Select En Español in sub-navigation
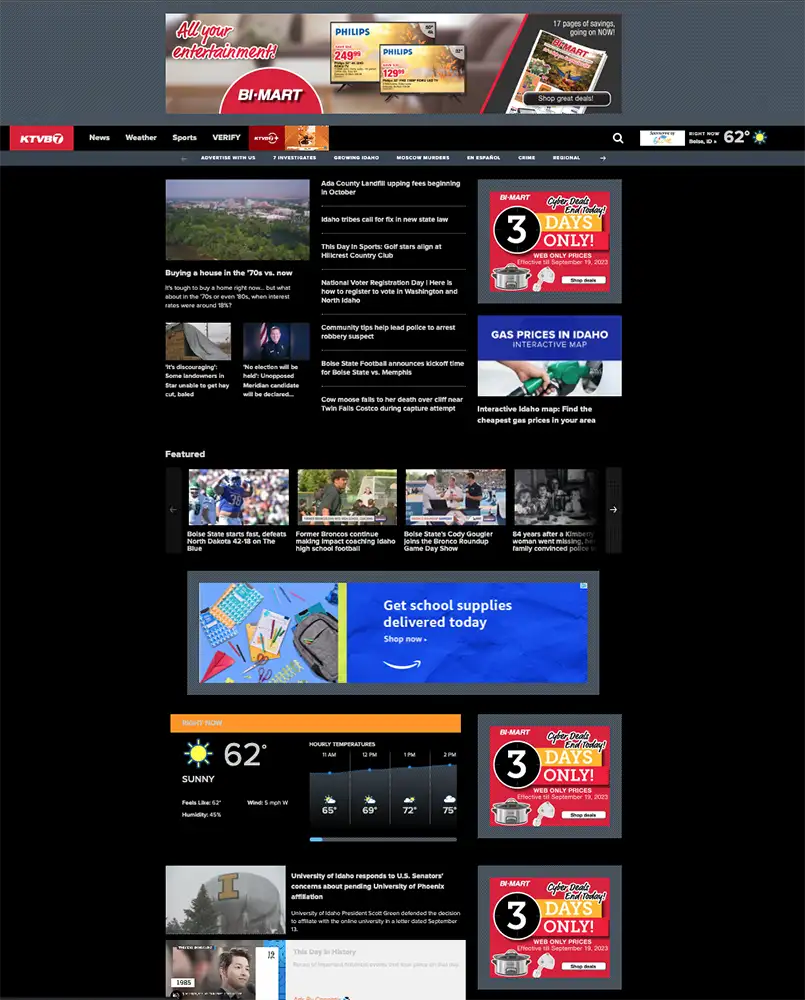805x1000 pixels. click(x=484, y=158)
